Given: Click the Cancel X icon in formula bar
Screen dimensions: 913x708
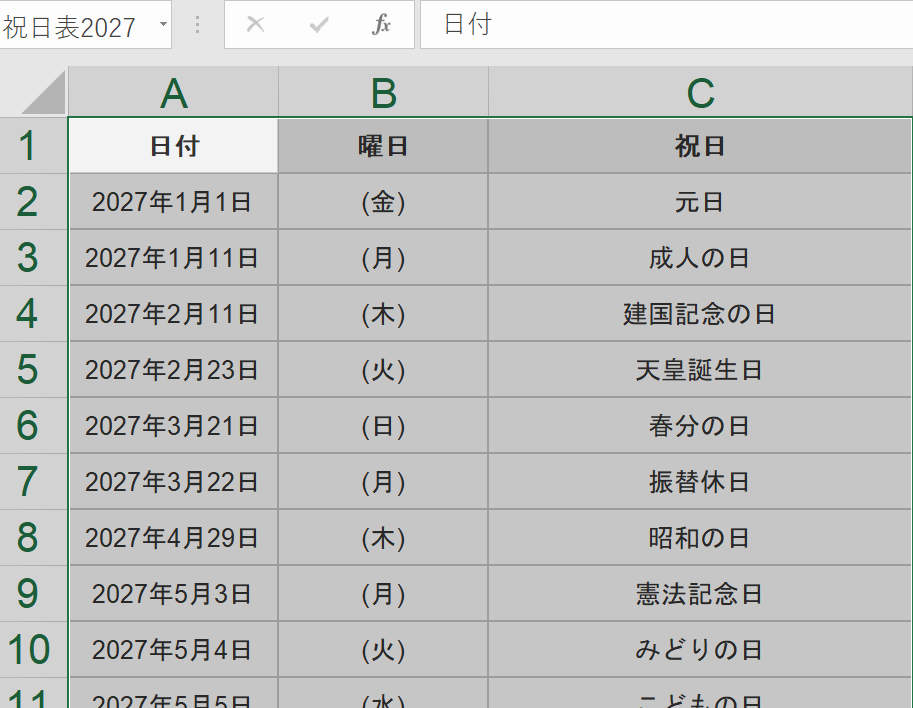Looking at the screenshot, I should [255, 25].
